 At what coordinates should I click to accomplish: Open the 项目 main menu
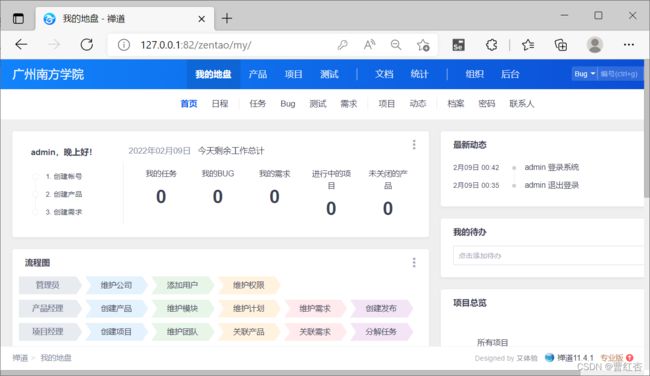[x=293, y=74]
